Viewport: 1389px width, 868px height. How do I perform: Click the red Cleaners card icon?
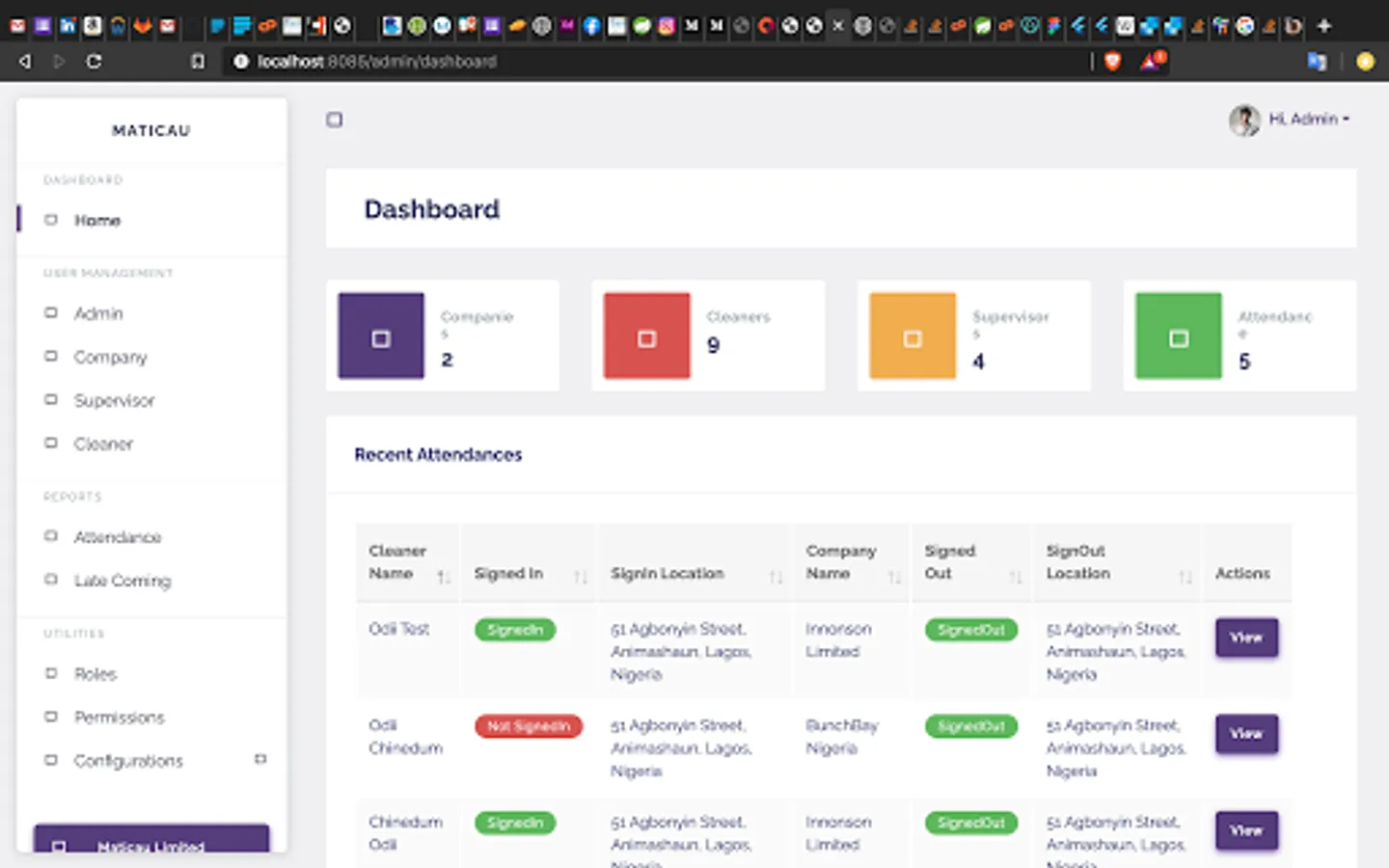tap(647, 336)
